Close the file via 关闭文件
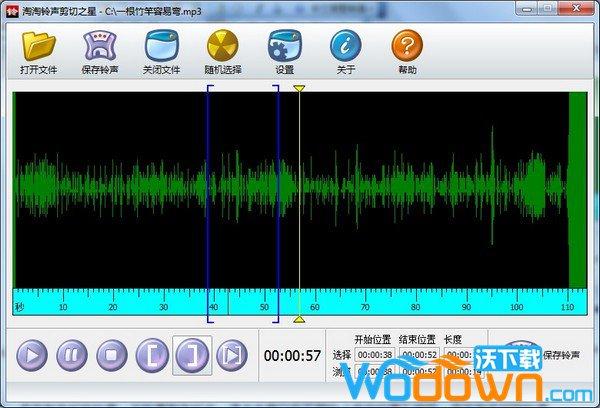 161,52
